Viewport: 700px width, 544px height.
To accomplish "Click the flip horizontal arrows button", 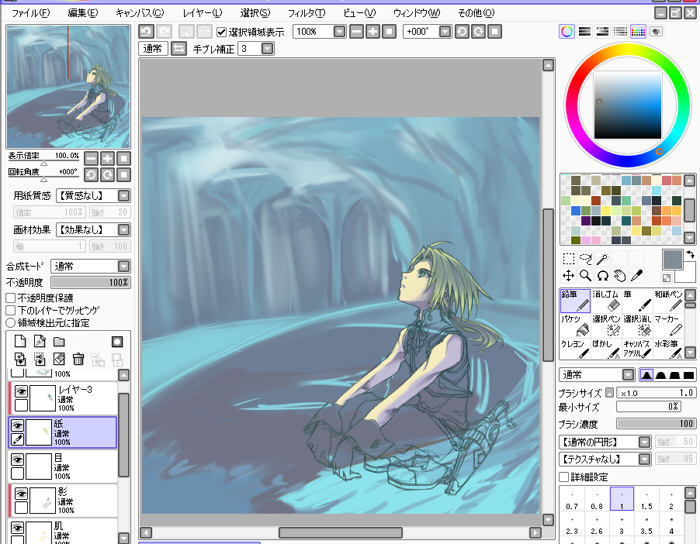I will 179,49.
